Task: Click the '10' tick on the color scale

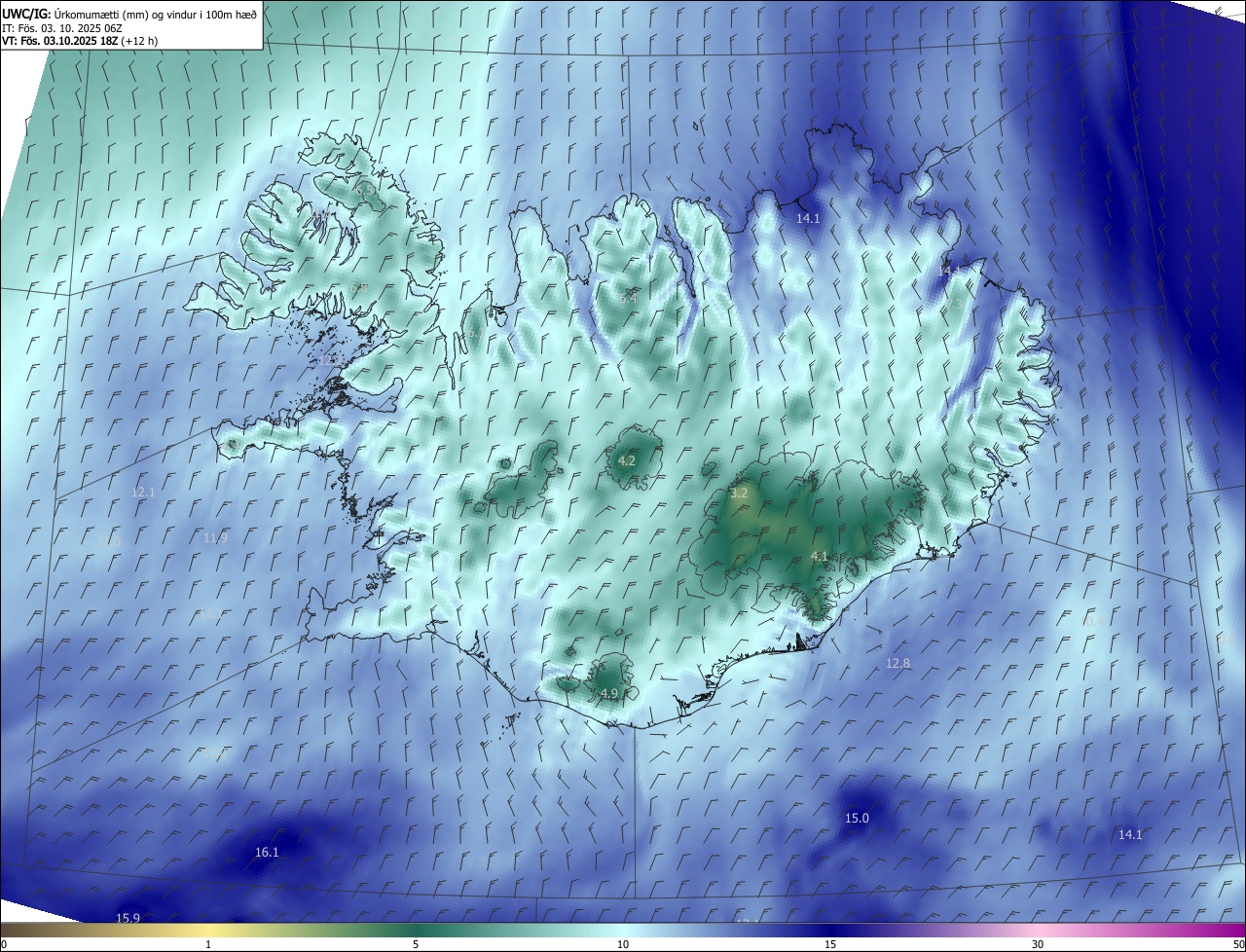Action: [623, 944]
